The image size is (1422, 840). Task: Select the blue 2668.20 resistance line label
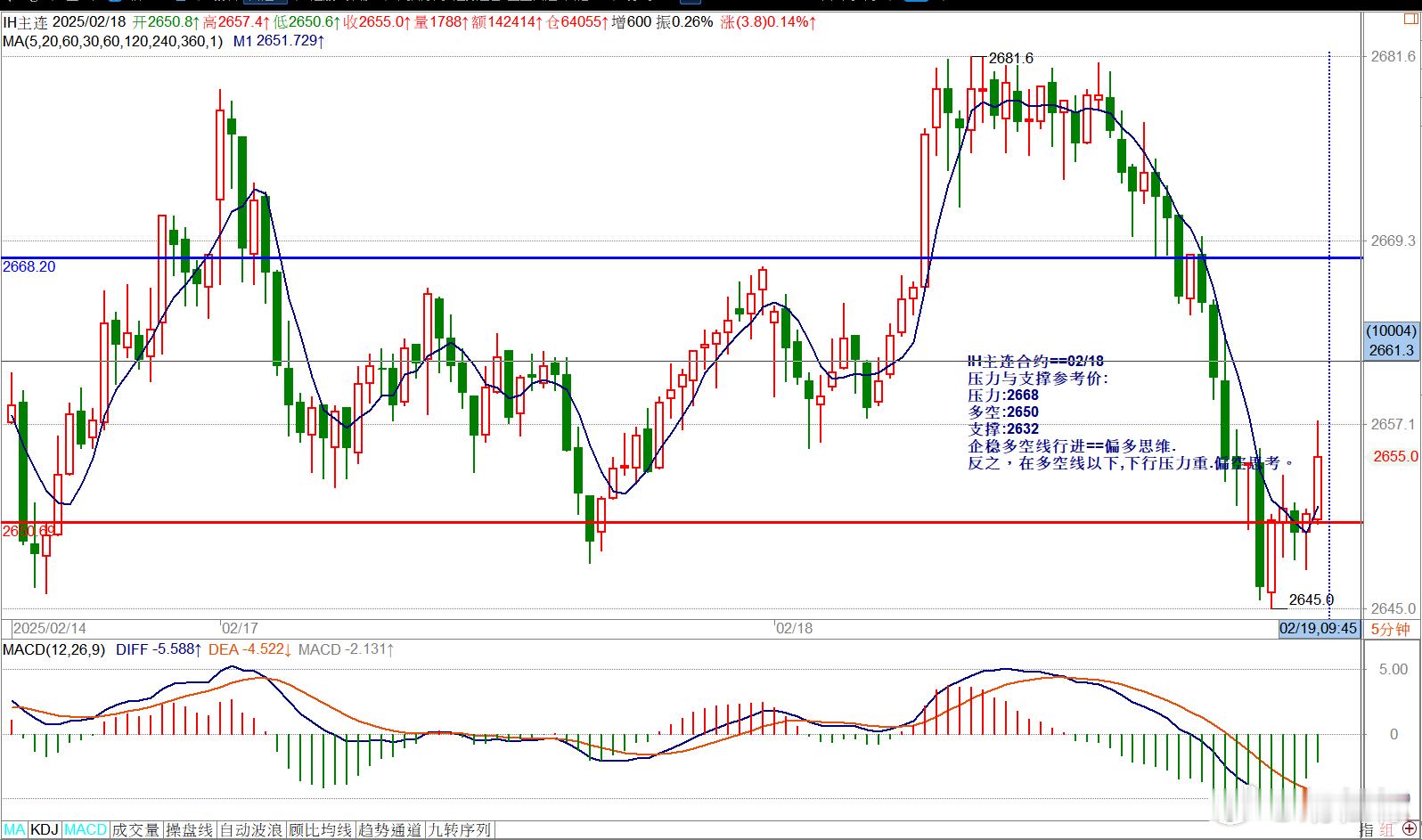tap(29, 266)
